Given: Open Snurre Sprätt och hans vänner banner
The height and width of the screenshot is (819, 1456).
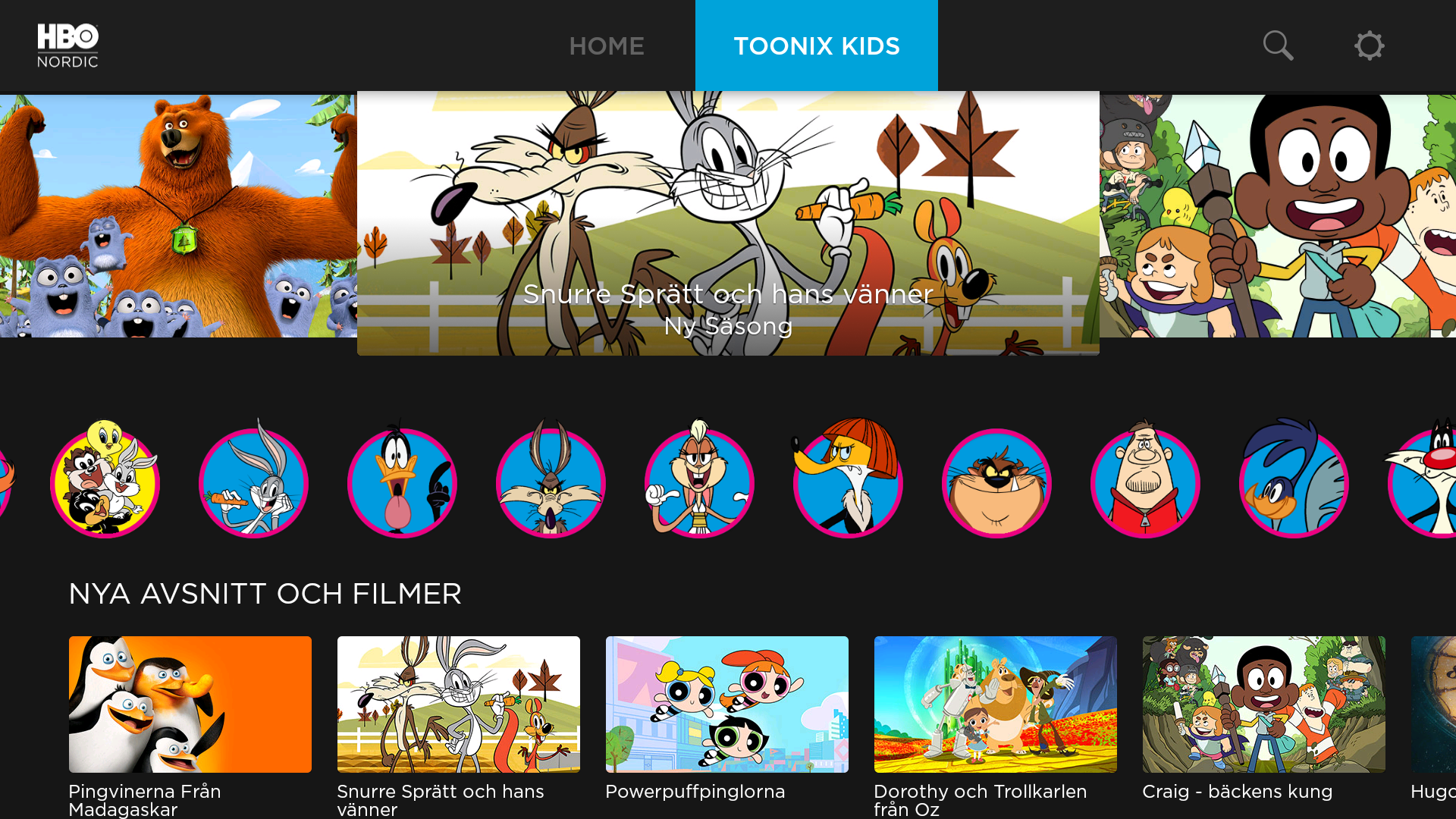Looking at the screenshot, I should coord(728,223).
